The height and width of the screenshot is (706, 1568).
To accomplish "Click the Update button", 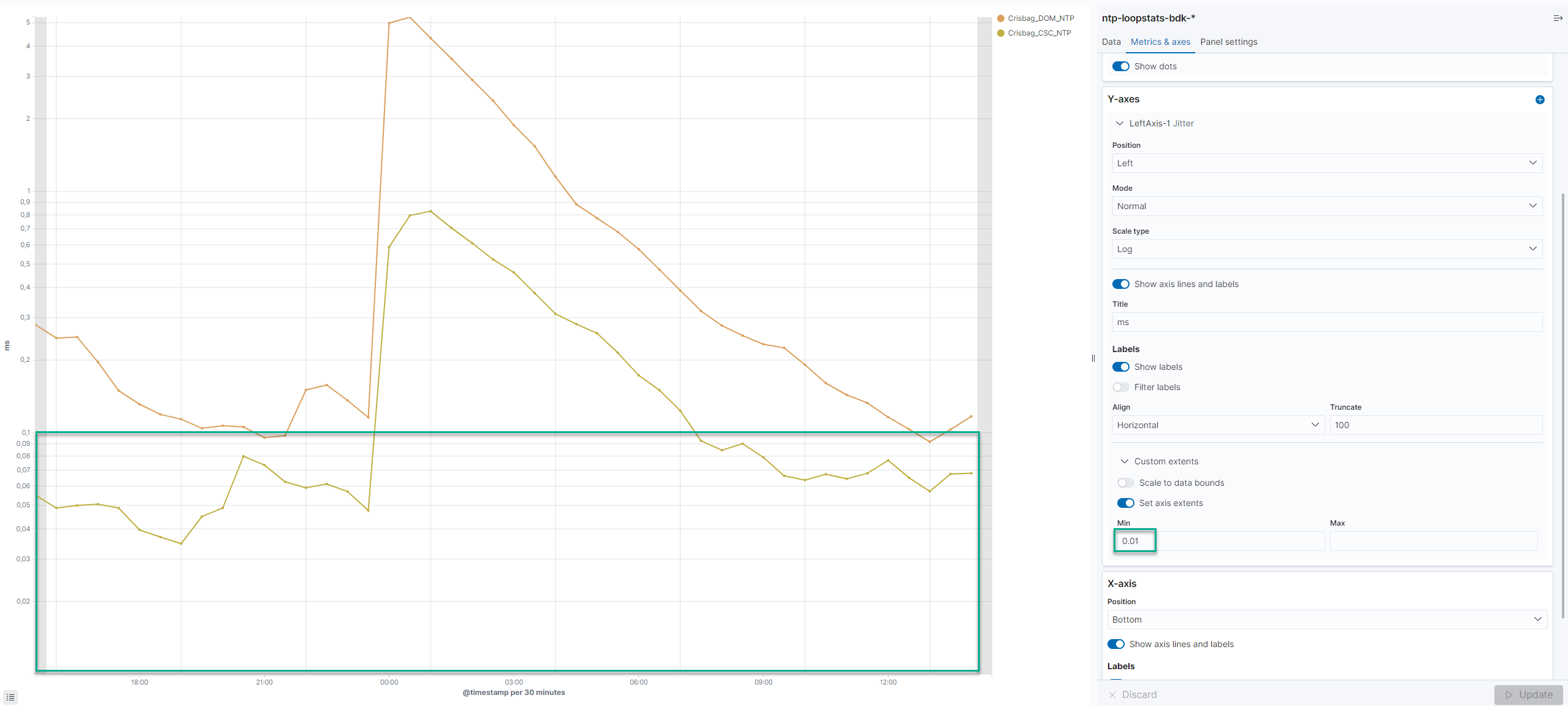I will [1529, 694].
